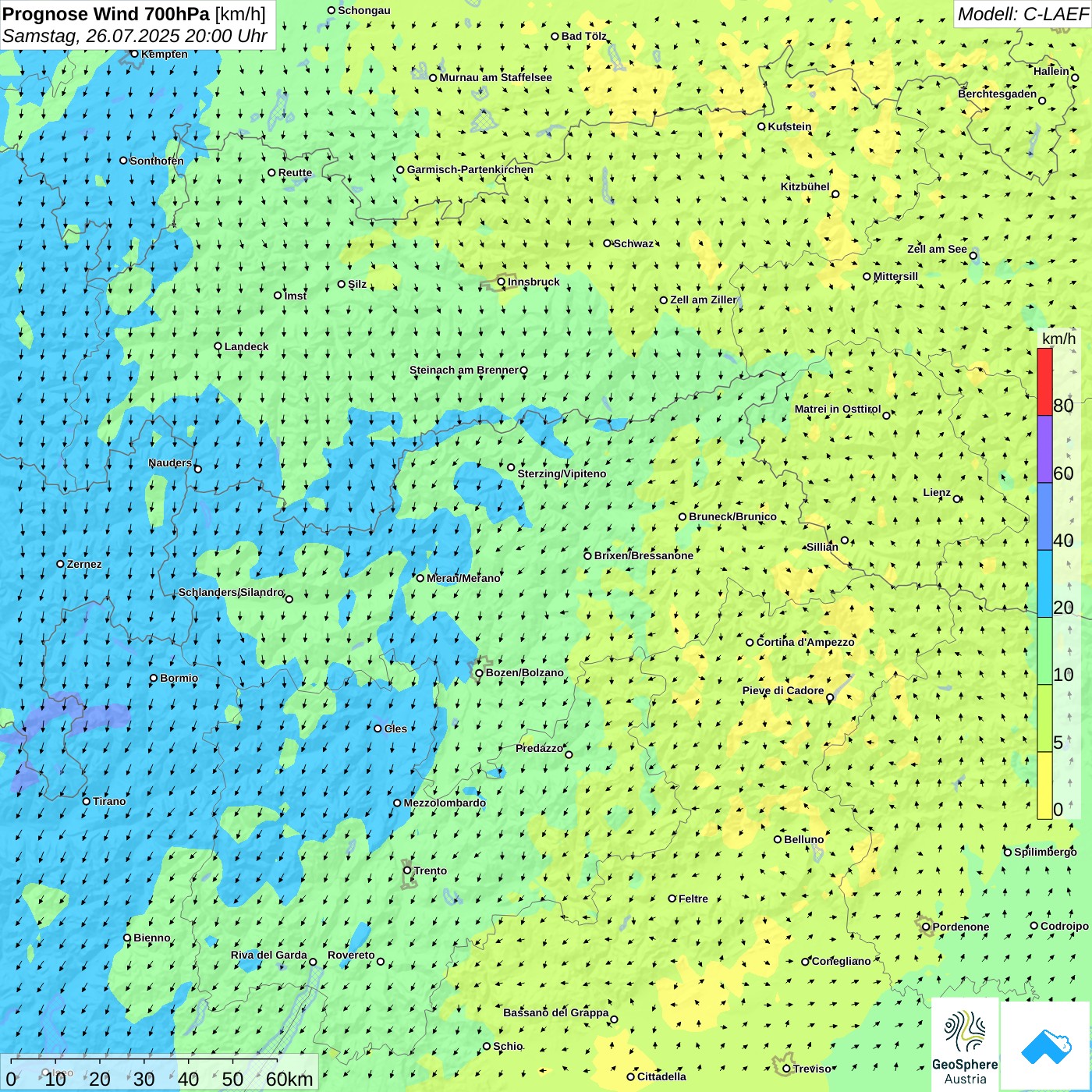Click the Bienno label
This screenshot has height=1092, width=1092.
click(x=151, y=938)
